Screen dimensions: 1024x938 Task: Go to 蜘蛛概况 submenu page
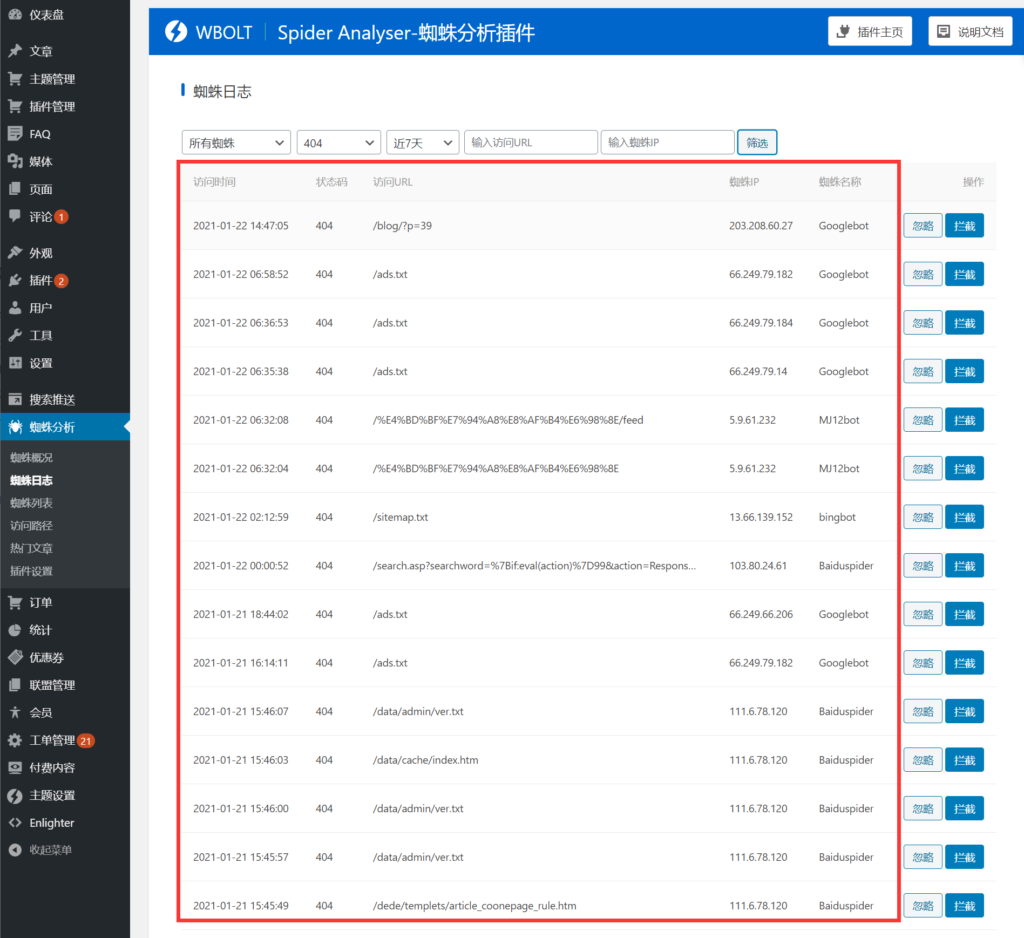[x=31, y=458]
